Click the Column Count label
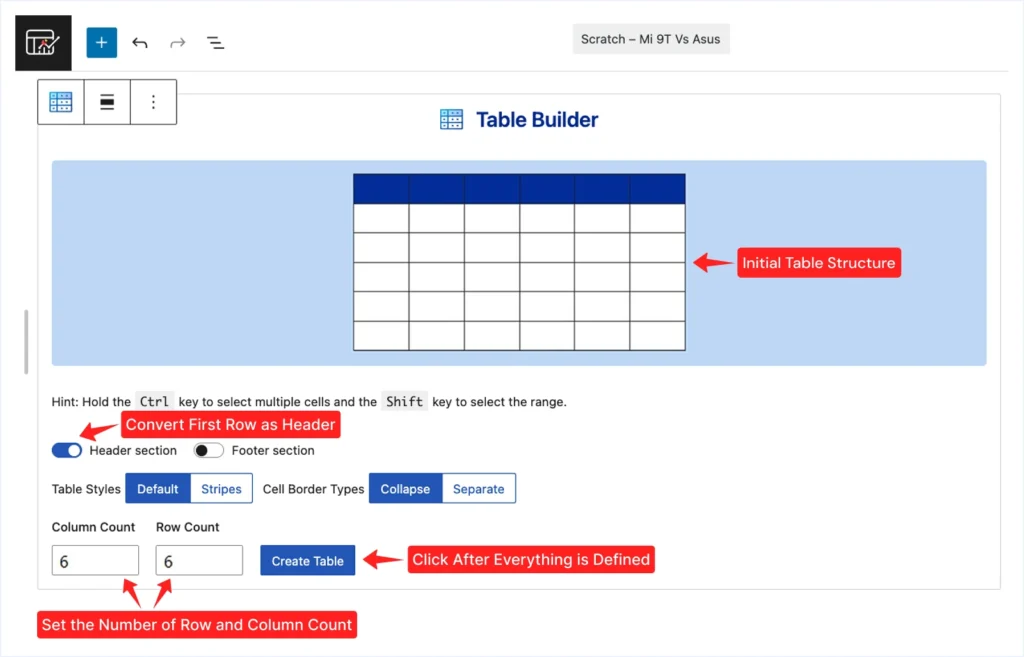The image size is (1024, 657). 93,527
